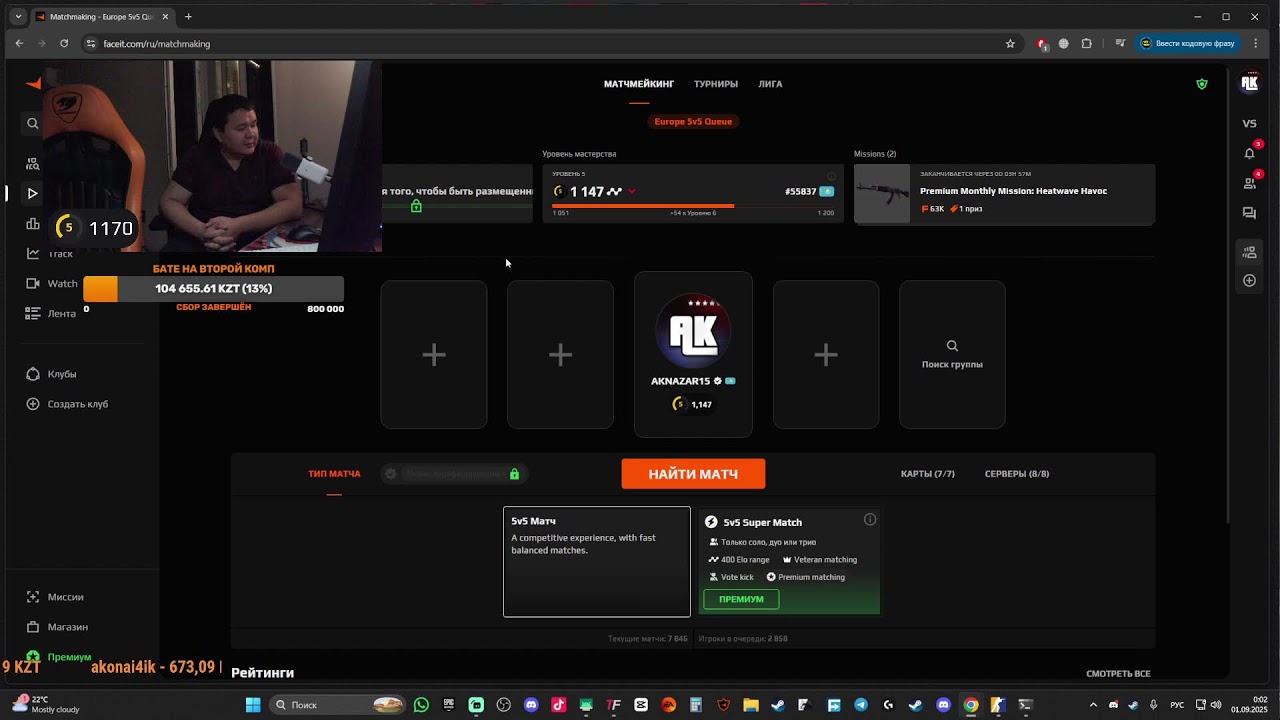Screen dimensions: 1280x720
Task: Open TikTok from the taskbar
Action: point(558,705)
